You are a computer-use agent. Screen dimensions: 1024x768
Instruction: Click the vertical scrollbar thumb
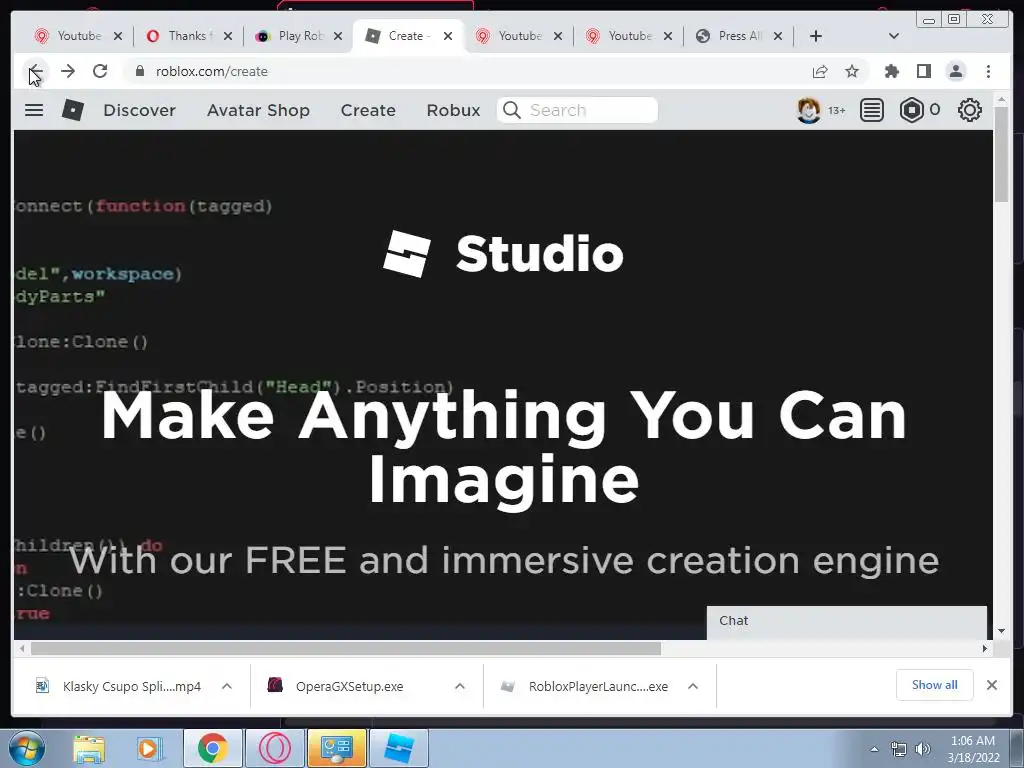(1001, 154)
